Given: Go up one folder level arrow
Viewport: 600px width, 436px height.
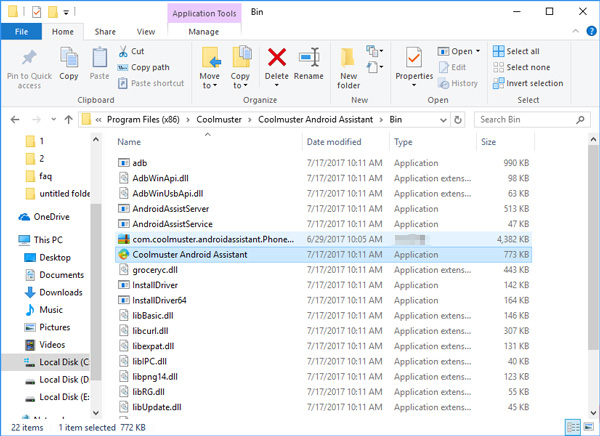Looking at the screenshot, I should (x=68, y=120).
